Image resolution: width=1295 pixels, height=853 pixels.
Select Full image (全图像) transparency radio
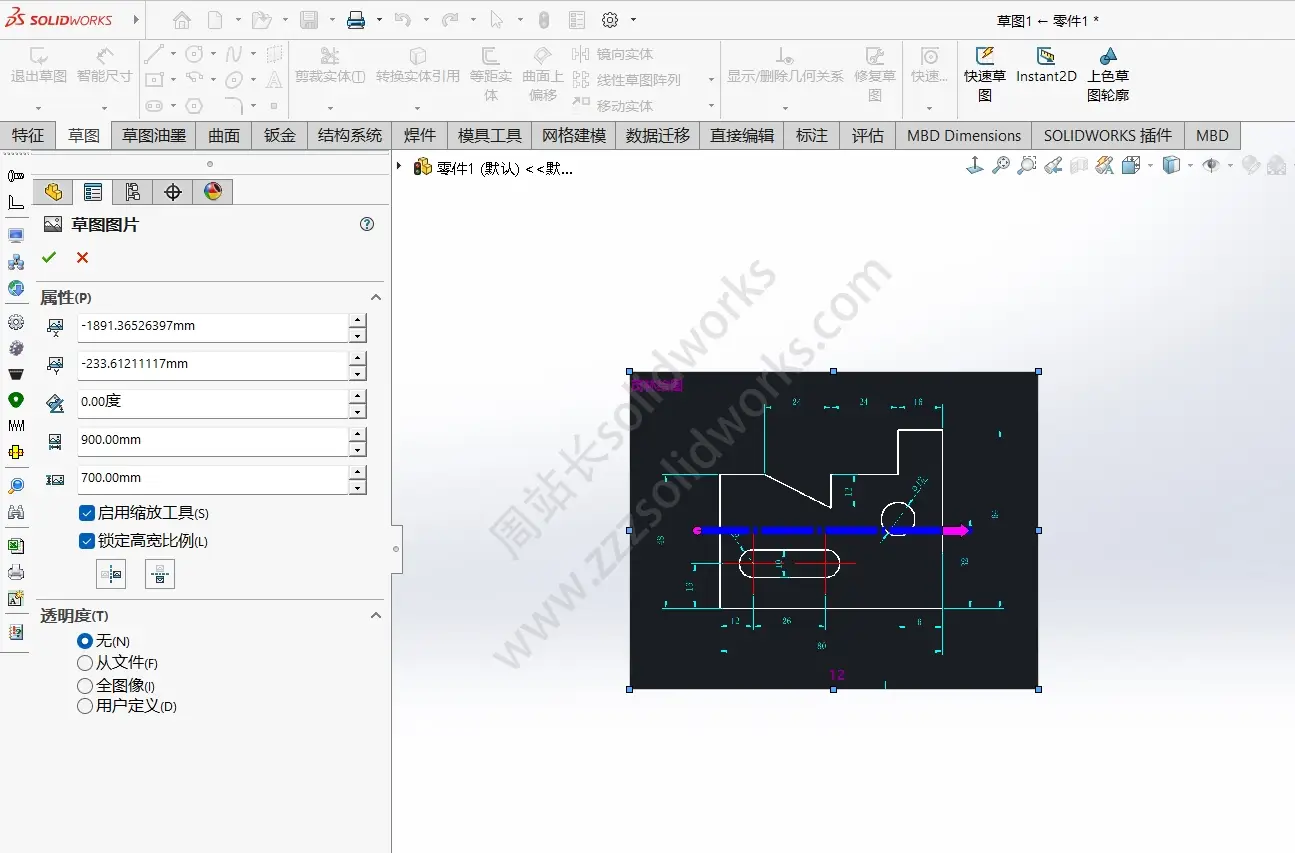[x=85, y=686]
